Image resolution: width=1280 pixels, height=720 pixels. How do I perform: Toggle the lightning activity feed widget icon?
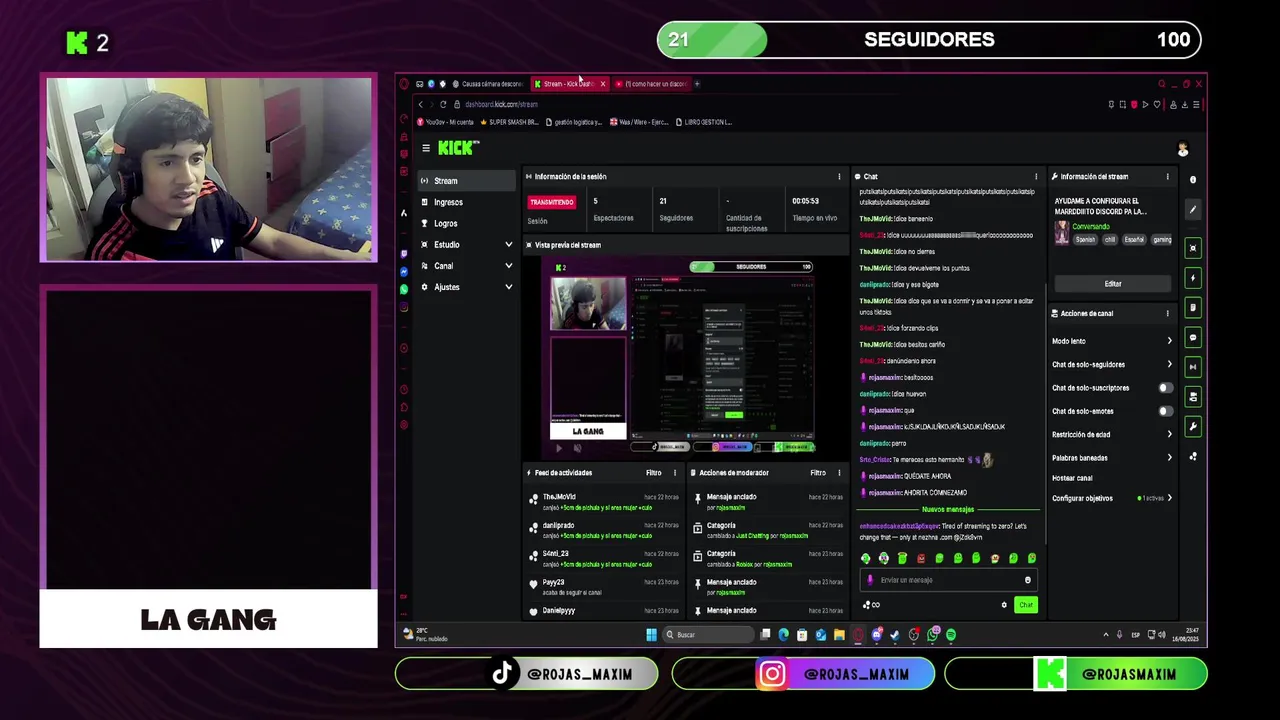coord(1193,278)
